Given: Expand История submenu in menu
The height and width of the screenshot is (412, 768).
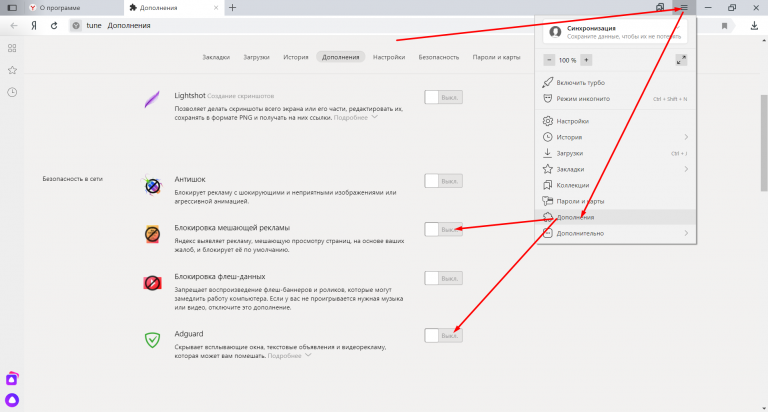Looking at the screenshot, I should pyautogui.click(x=686, y=137).
